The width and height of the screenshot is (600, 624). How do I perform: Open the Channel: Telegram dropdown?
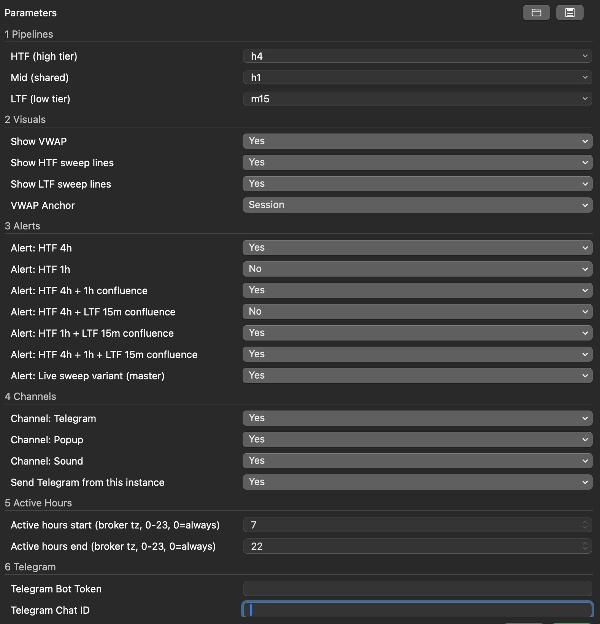click(x=418, y=418)
